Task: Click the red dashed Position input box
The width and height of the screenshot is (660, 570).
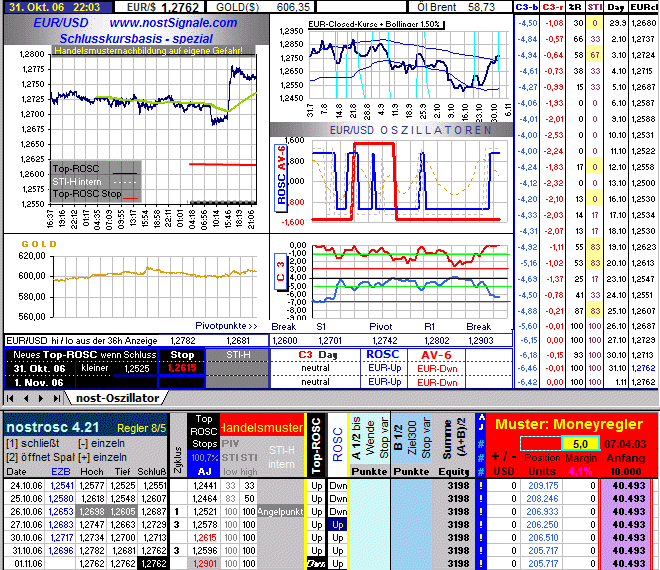Action: 540,444
